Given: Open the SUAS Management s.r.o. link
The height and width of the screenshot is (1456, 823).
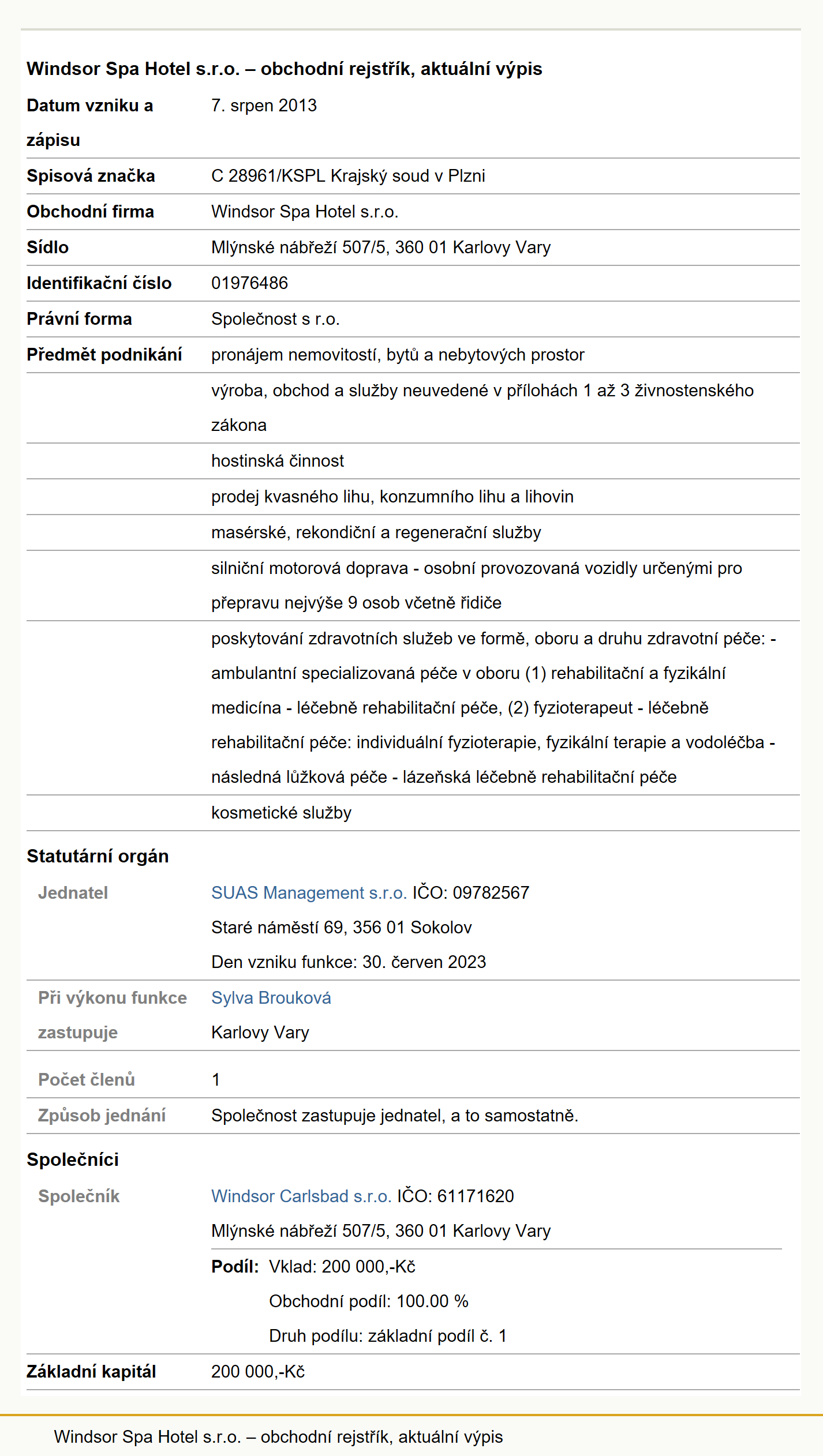Looking at the screenshot, I should pos(309,892).
